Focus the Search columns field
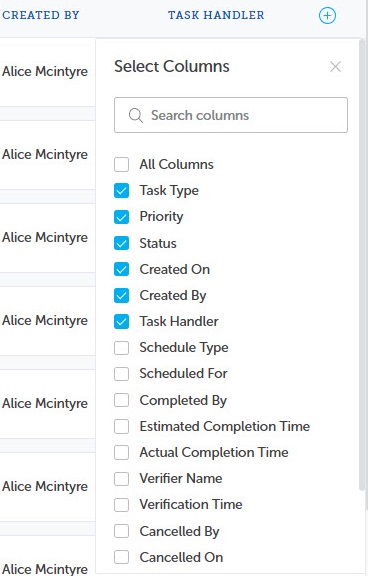Image resolution: width=368 pixels, height=576 pixels. 231,115
